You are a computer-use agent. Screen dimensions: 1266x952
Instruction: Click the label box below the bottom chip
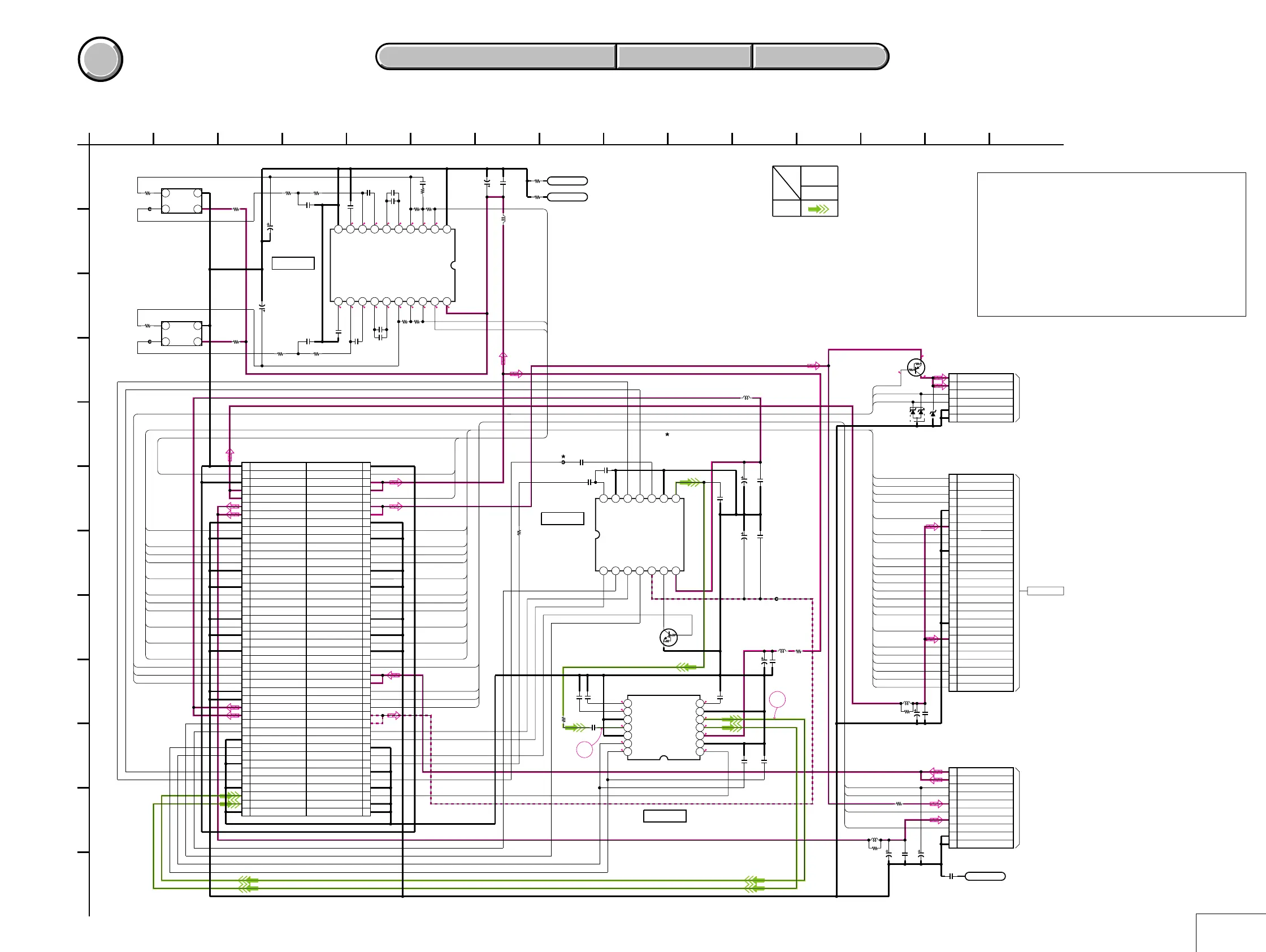click(665, 816)
